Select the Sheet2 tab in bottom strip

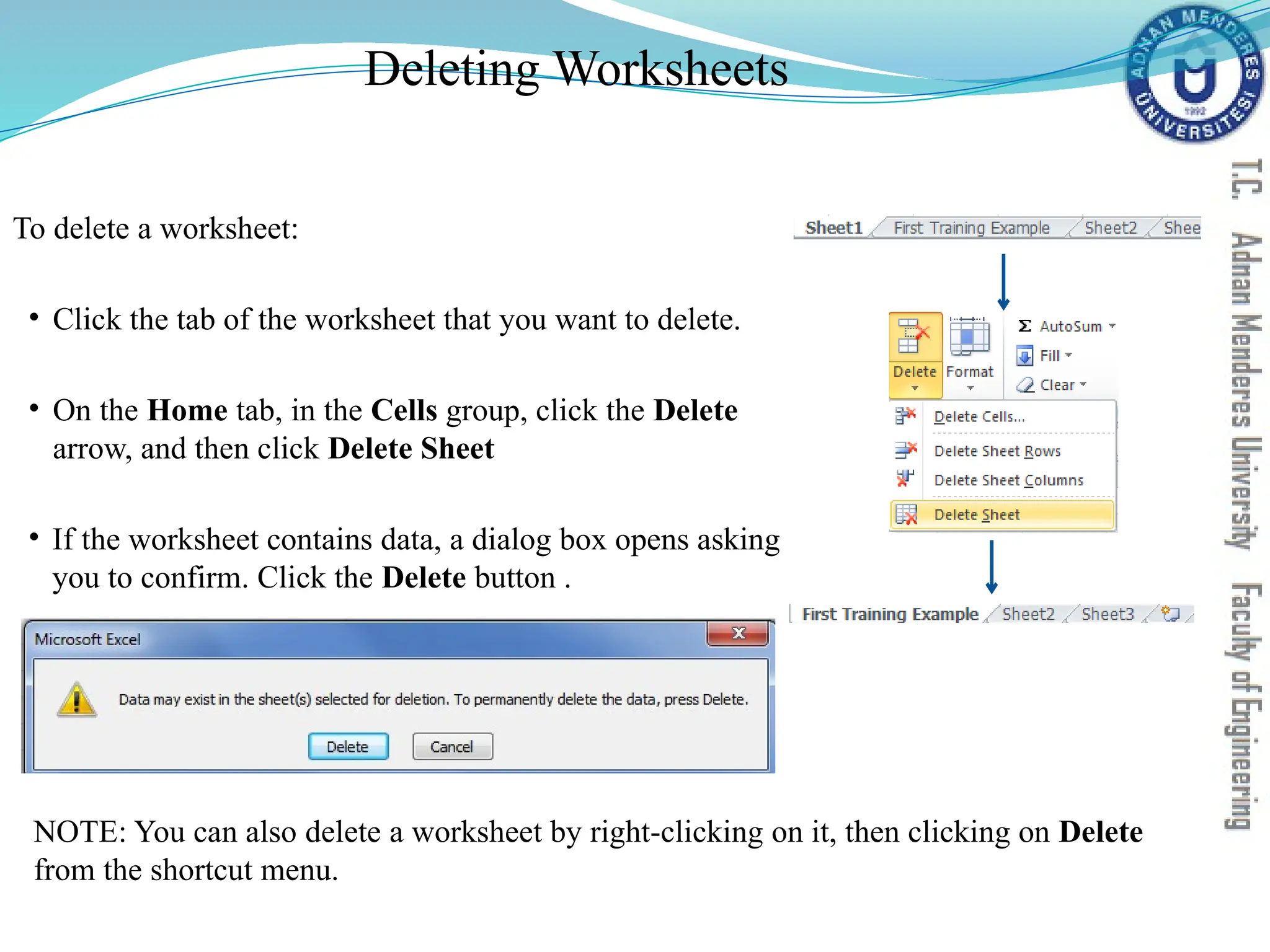pyautogui.click(x=1028, y=614)
